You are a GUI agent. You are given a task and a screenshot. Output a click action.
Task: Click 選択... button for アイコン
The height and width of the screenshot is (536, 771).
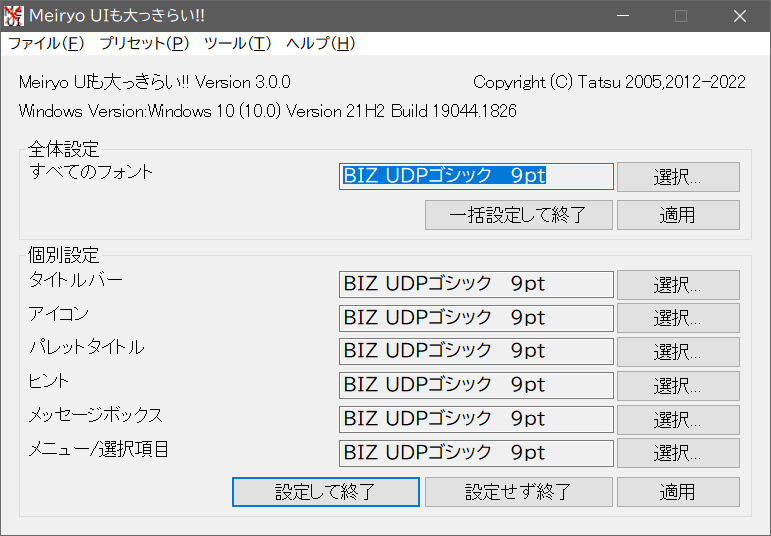pyautogui.click(x=678, y=318)
